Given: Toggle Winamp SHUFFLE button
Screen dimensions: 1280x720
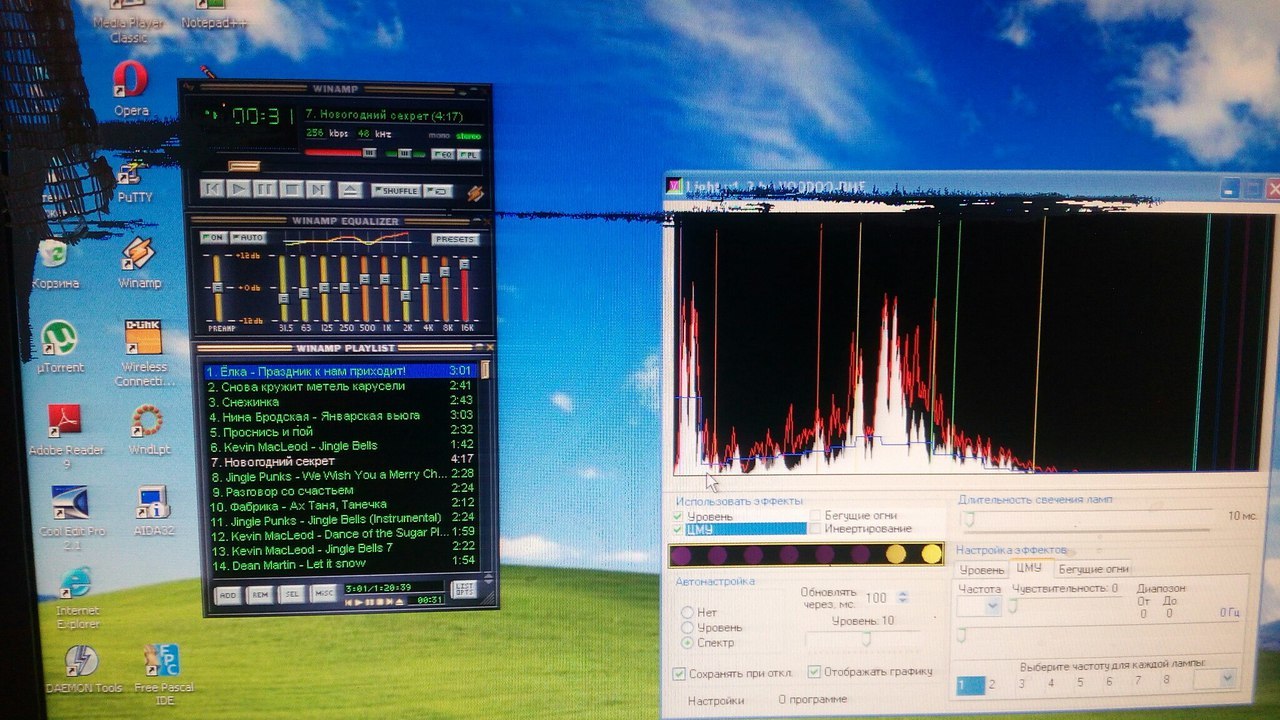Looking at the screenshot, I should click(396, 191).
